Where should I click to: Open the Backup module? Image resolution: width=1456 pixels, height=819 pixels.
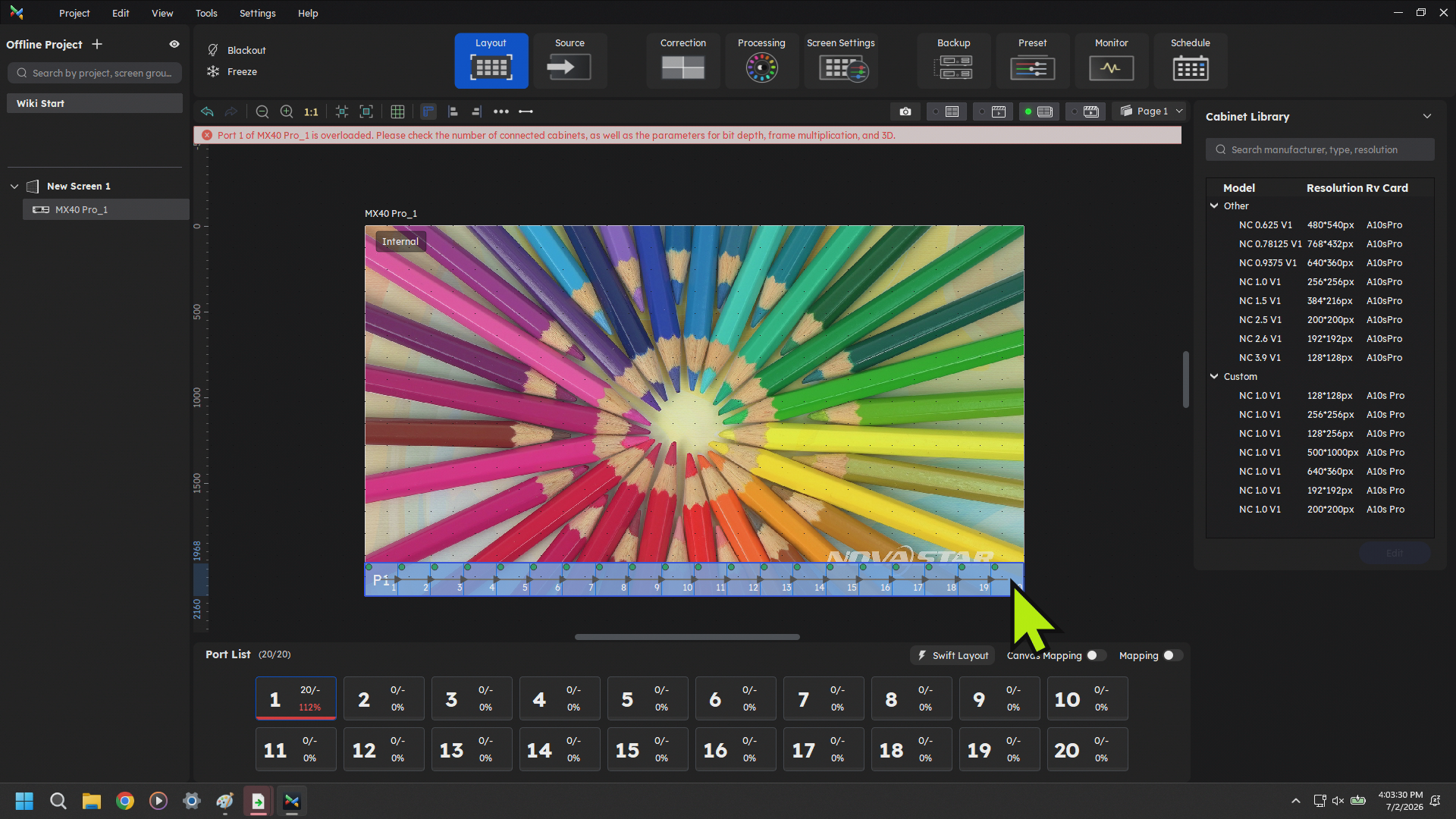click(x=954, y=61)
